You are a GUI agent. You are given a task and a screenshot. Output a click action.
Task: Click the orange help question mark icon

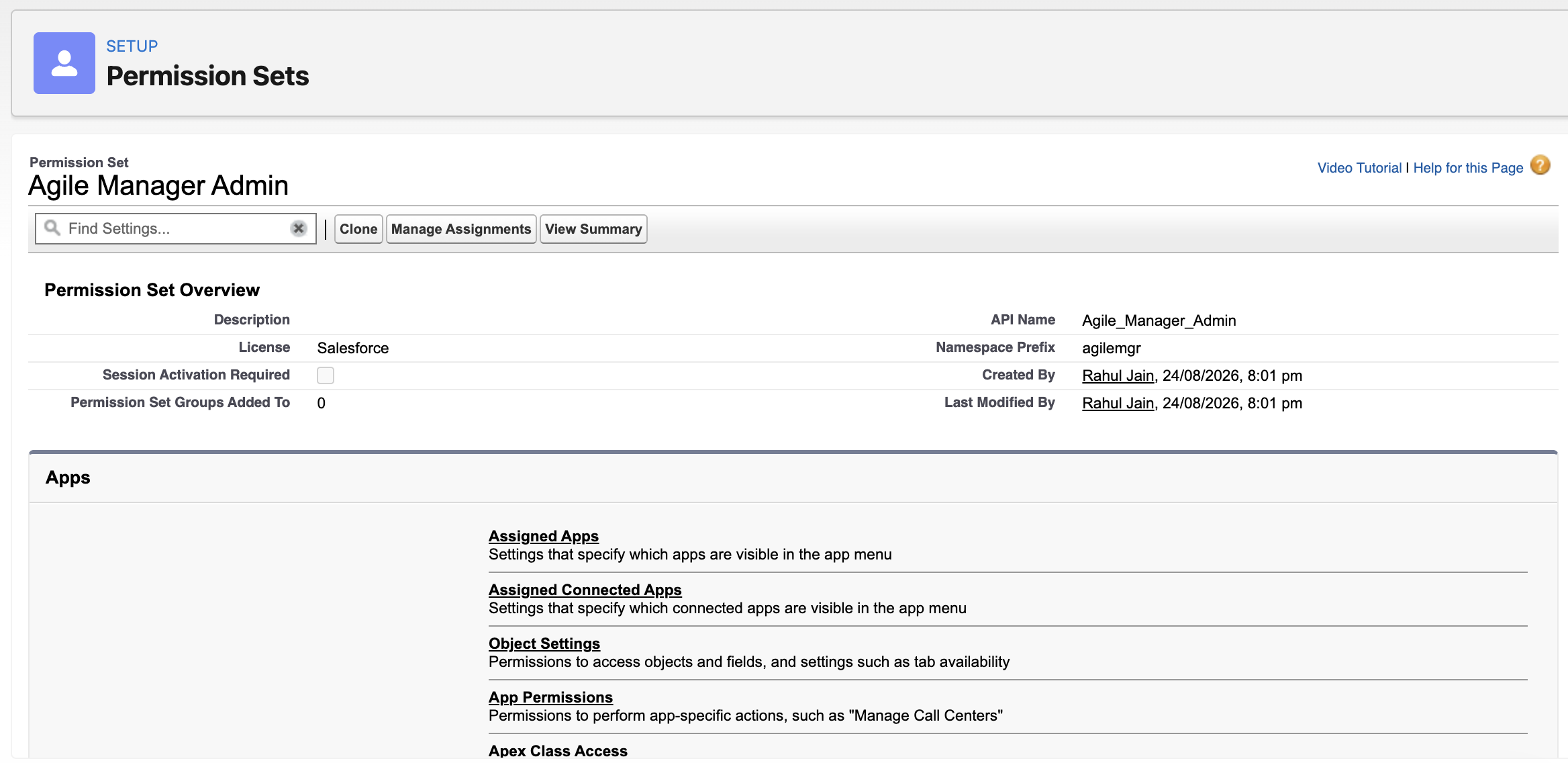(1540, 165)
